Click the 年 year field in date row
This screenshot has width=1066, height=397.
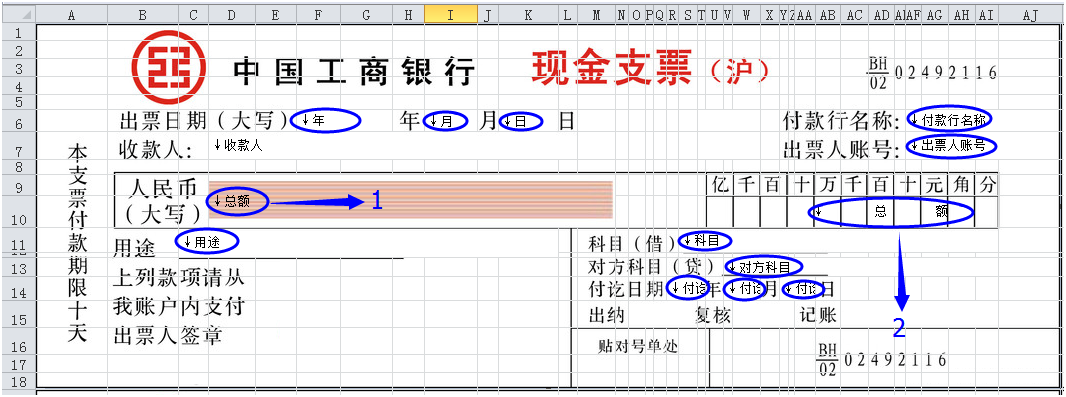click(x=325, y=120)
